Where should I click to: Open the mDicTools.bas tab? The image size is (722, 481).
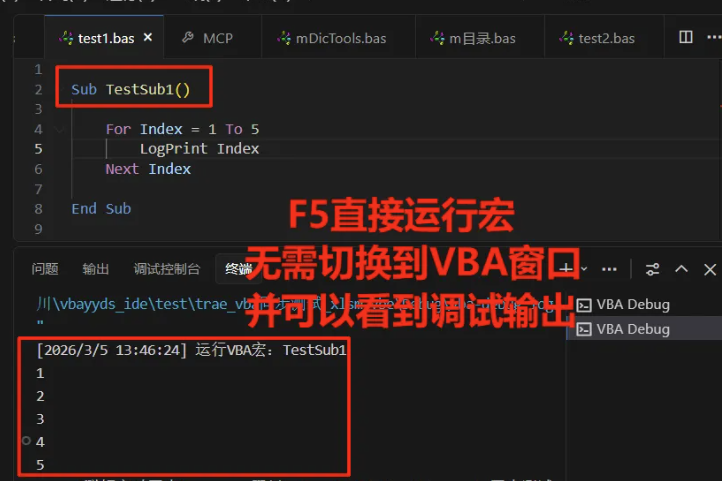(x=338, y=38)
